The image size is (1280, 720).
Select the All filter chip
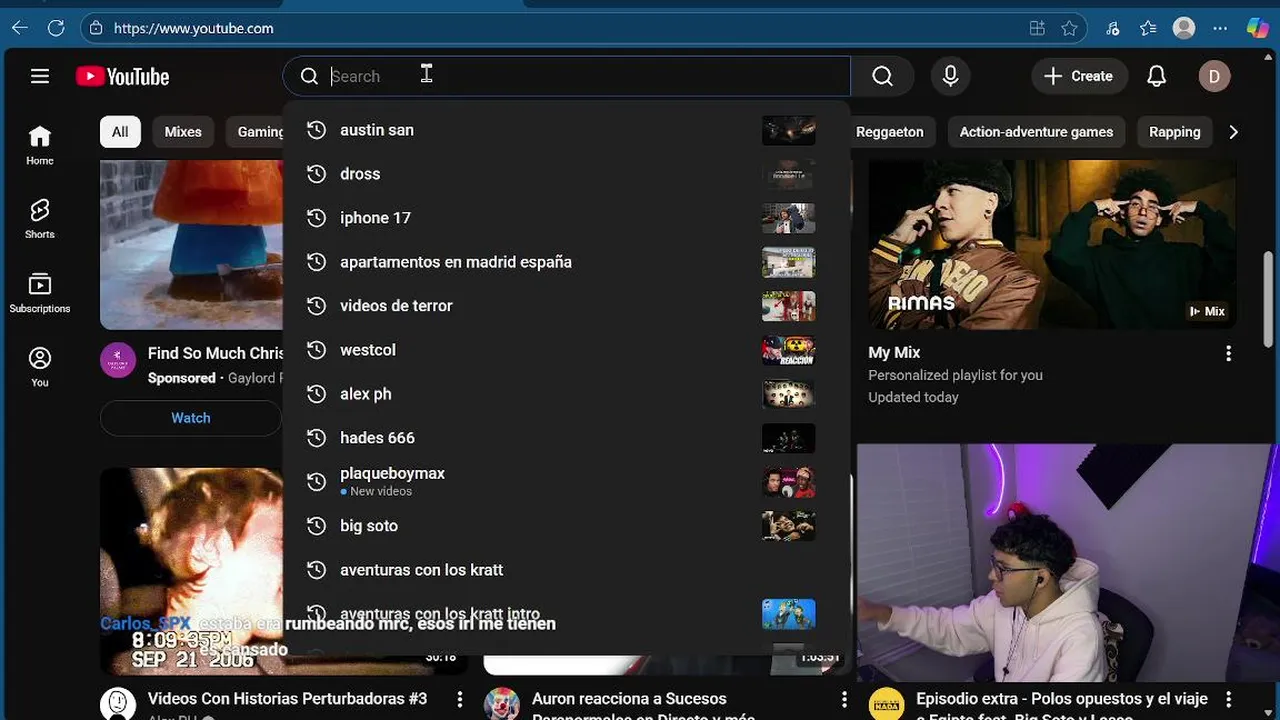(x=120, y=132)
